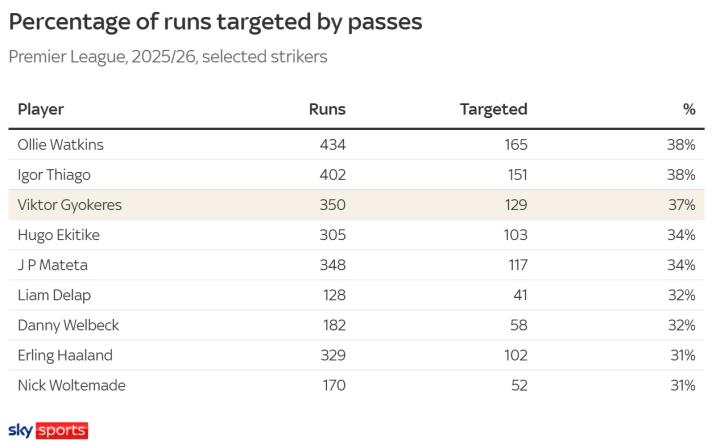
Task: Click the chart title about runs targeted
Action: 215,22
